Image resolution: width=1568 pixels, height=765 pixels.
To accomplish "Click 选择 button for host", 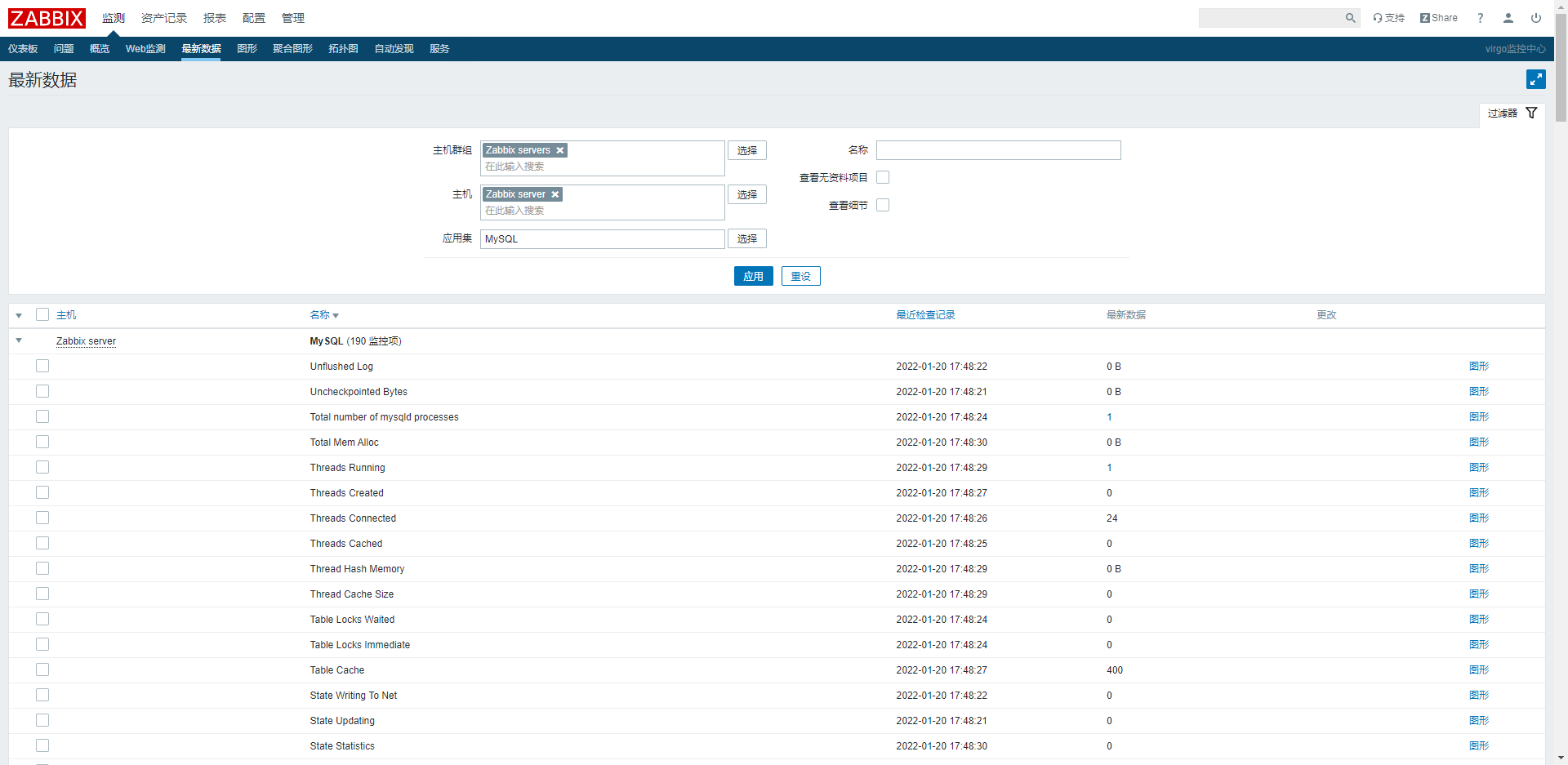I will point(747,194).
